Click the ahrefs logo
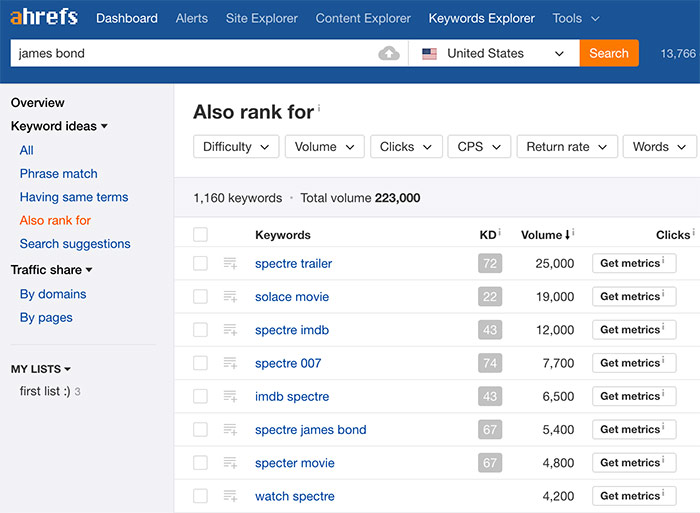Image resolution: width=700 pixels, height=513 pixels. pos(44,18)
